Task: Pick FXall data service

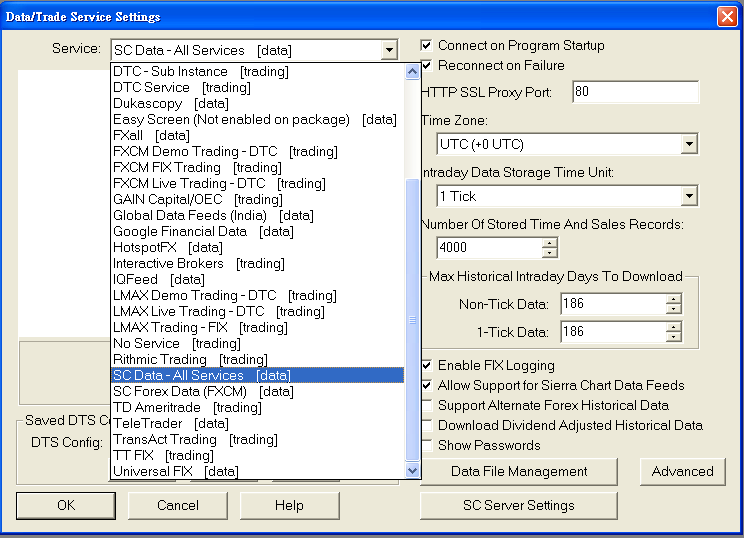Action: 258,135
